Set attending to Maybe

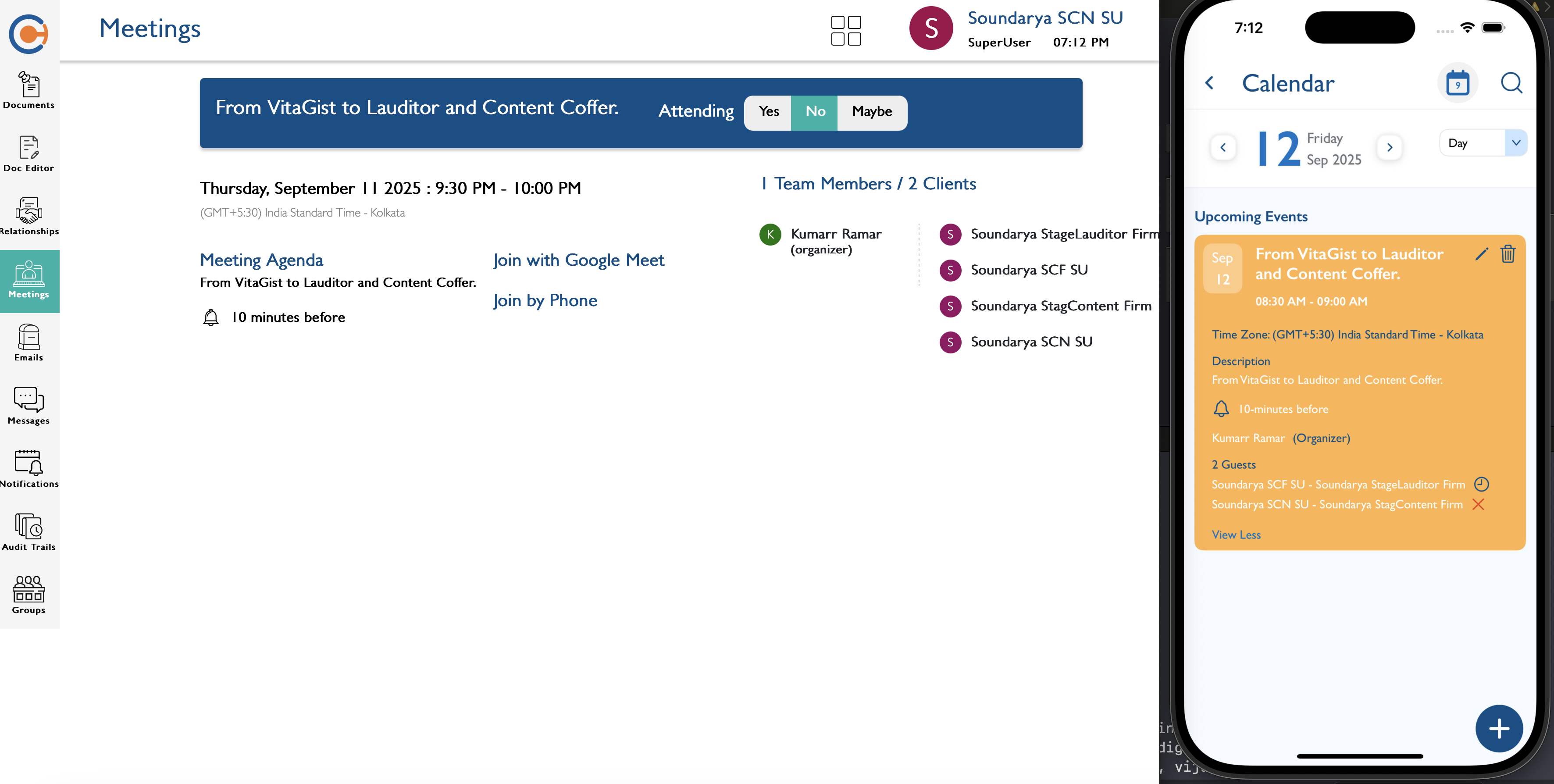(872, 111)
